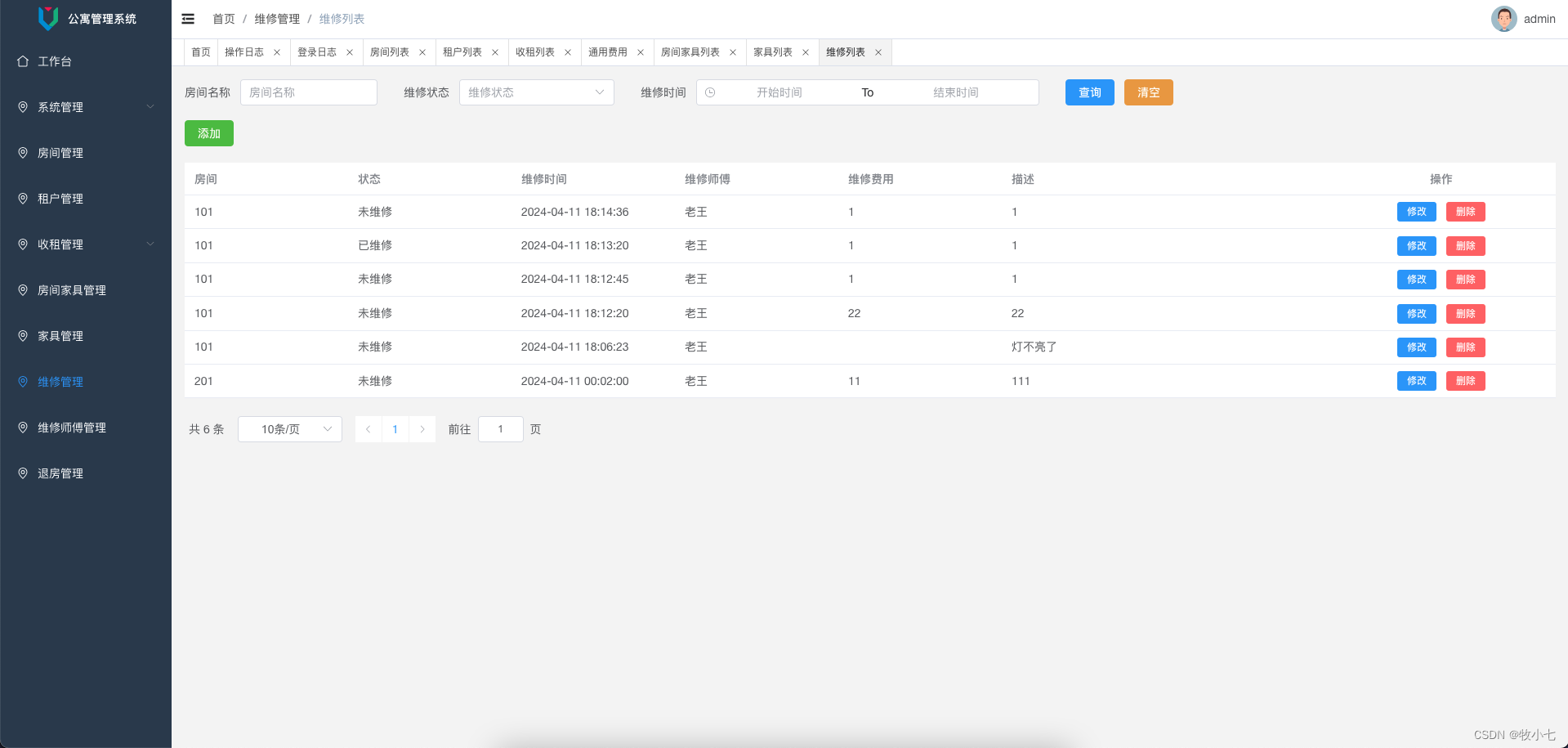Image resolution: width=1568 pixels, height=748 pixels.
Task: Close the 房间列表 tab
Action: click(x=422, y=52)
